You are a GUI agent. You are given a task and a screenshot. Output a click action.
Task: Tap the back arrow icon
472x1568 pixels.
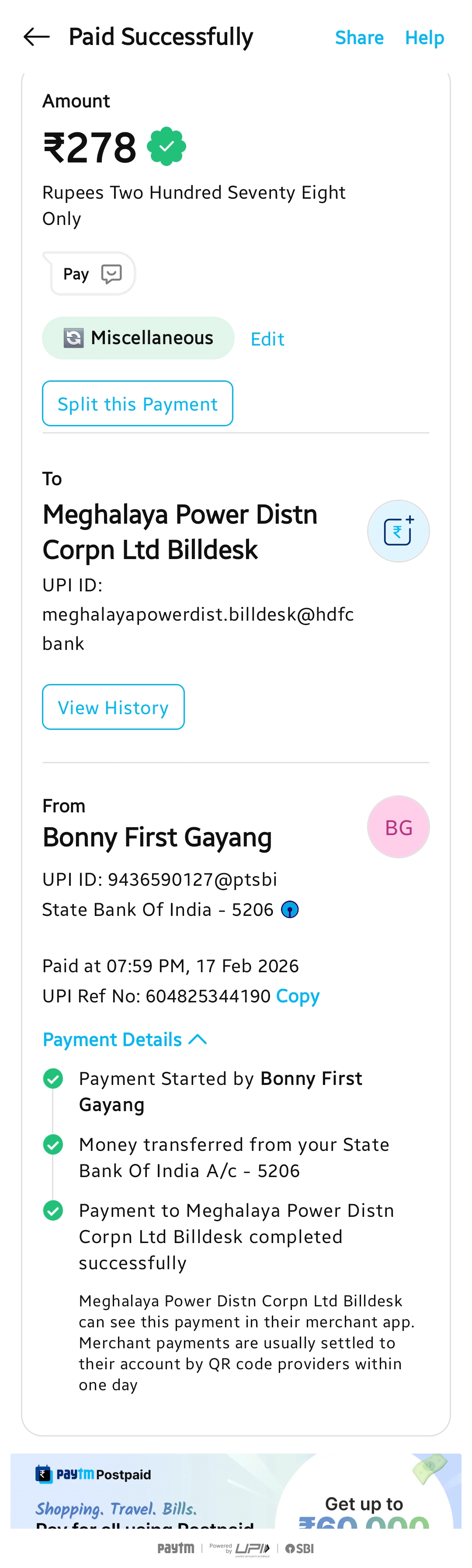[36, 37]
